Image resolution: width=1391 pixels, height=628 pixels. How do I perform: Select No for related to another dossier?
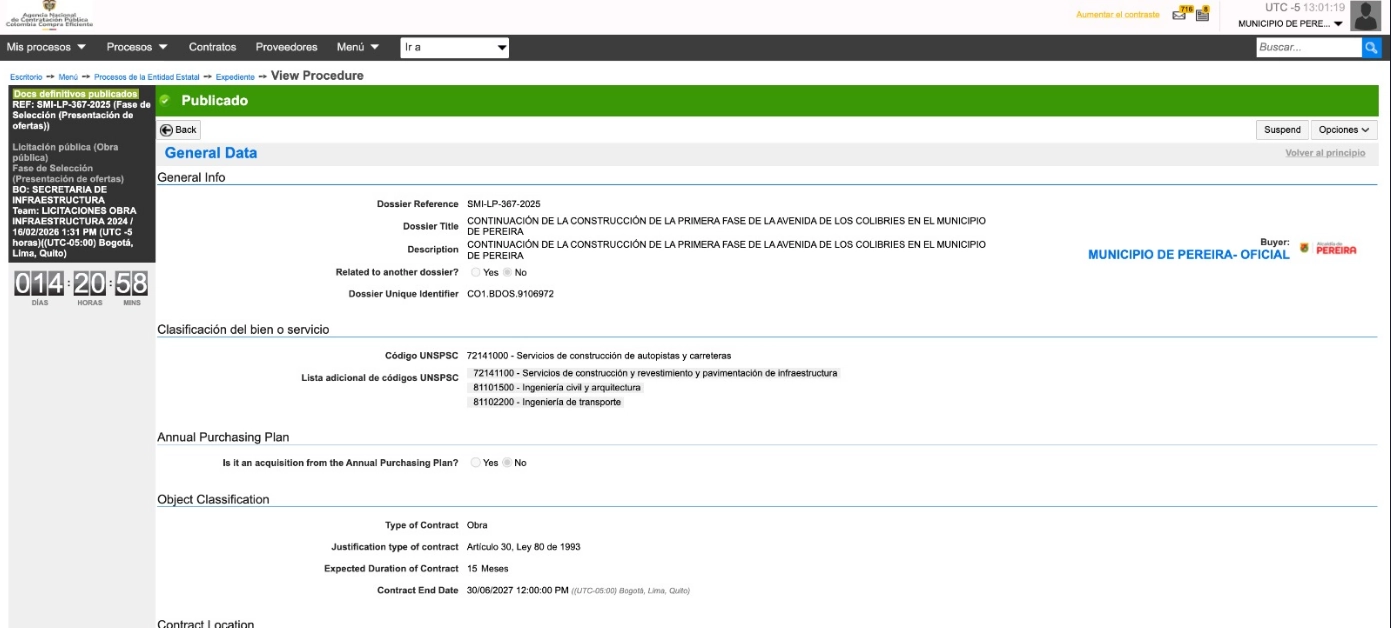[507, 272]
